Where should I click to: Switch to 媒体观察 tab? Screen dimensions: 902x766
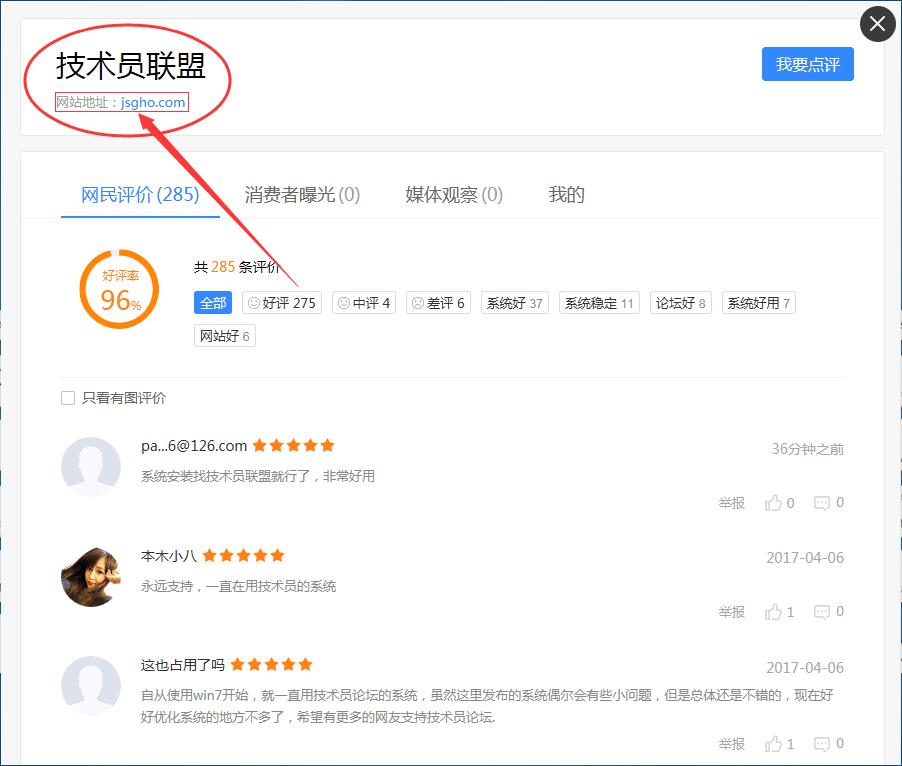pos(454,195)
